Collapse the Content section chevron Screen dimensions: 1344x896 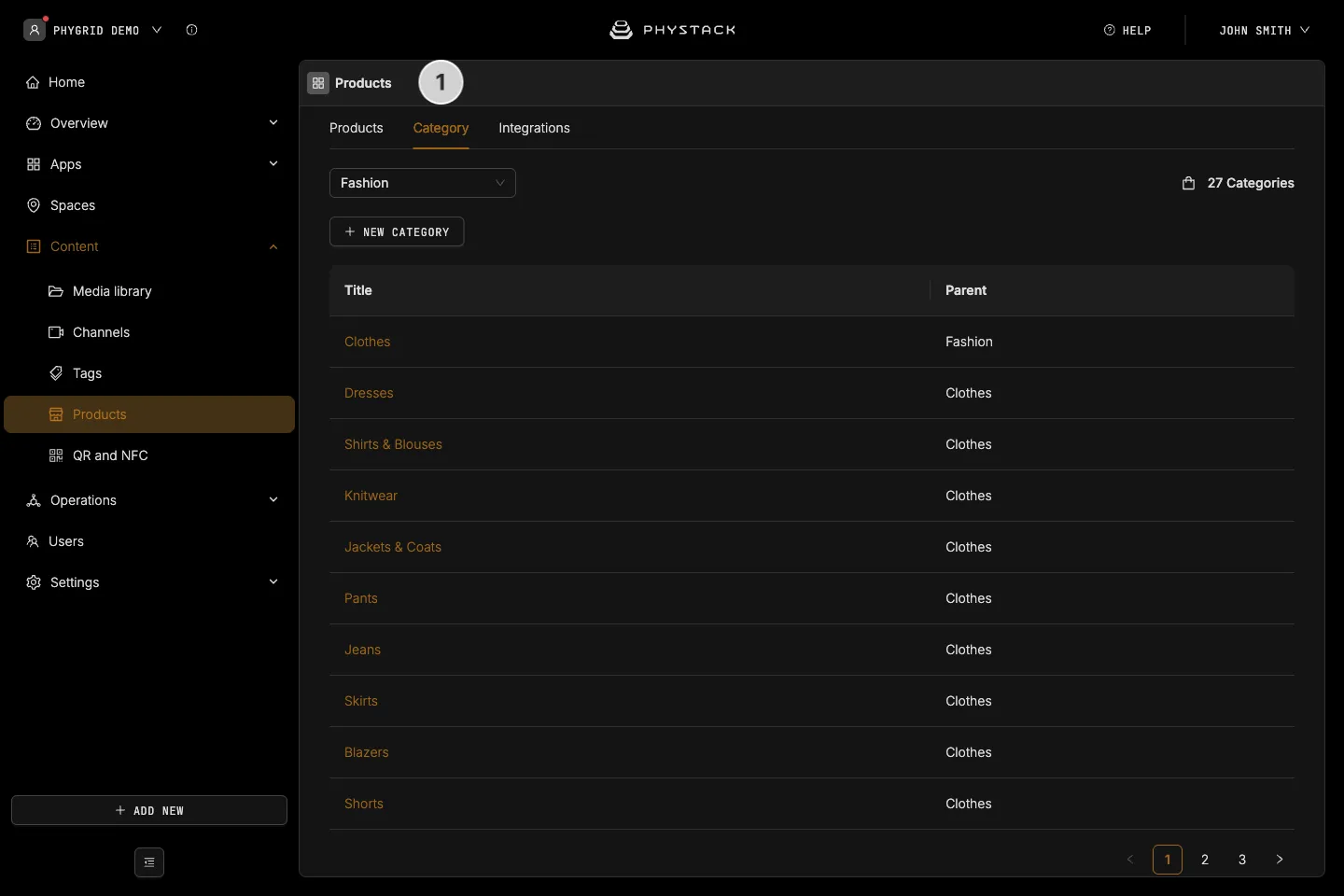[273, 246]
